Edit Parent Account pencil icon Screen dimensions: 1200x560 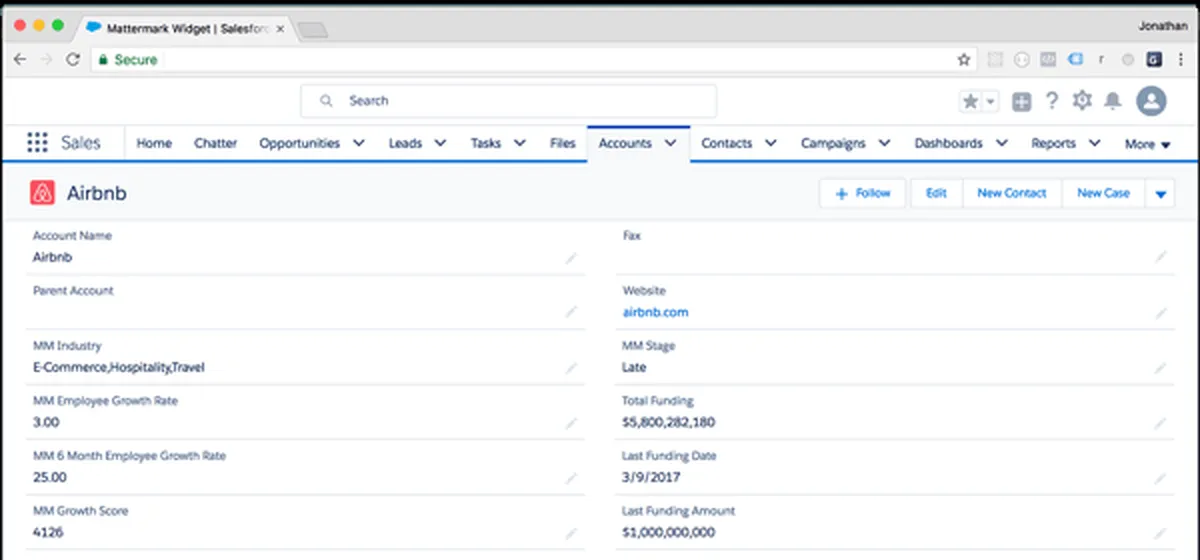571,312
